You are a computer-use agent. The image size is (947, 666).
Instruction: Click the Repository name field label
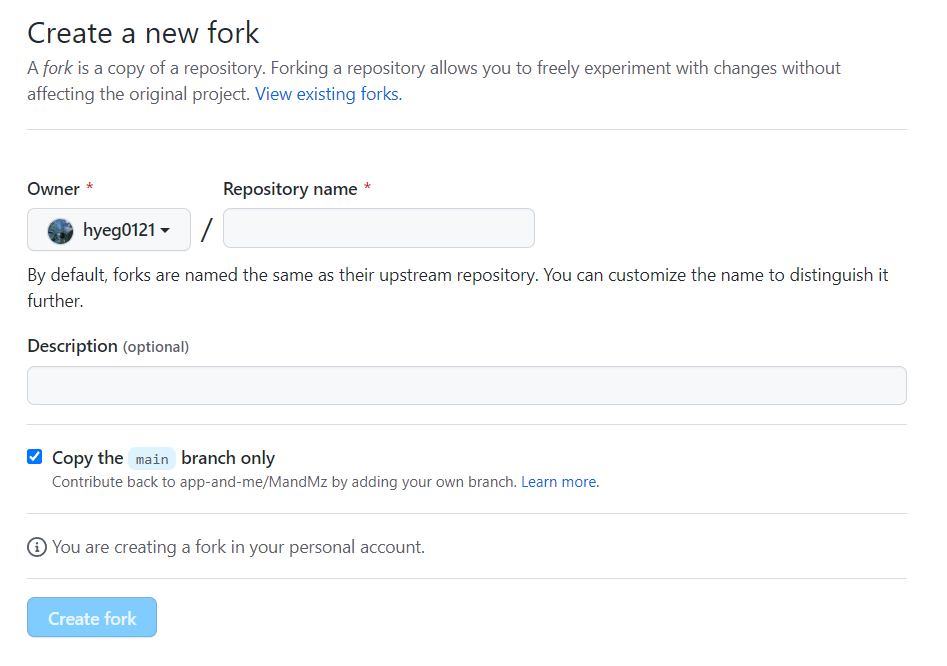[x=290, y=189]
